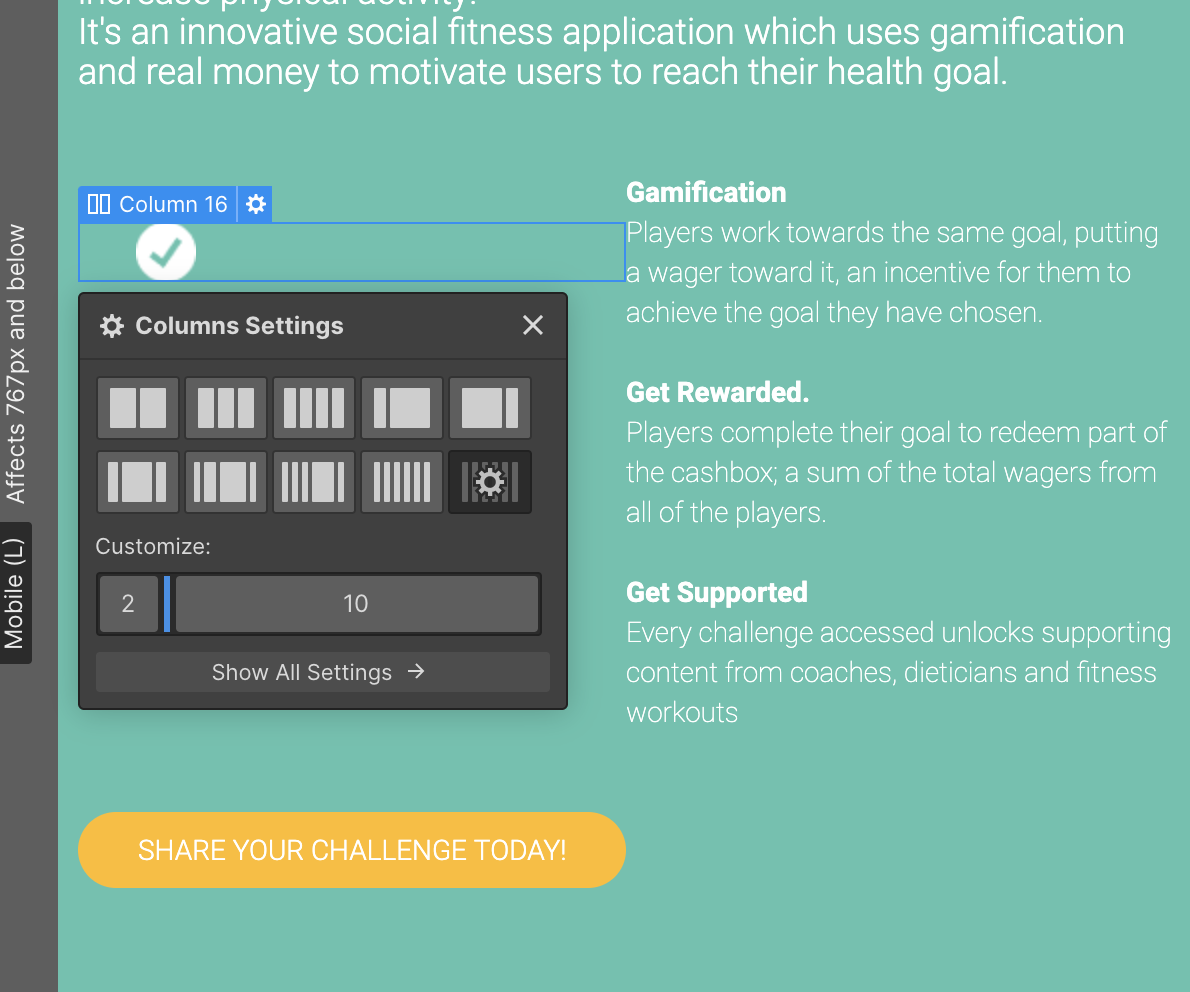Select the Get Supported heading
1190x992 pixels.
pos(716,593)
